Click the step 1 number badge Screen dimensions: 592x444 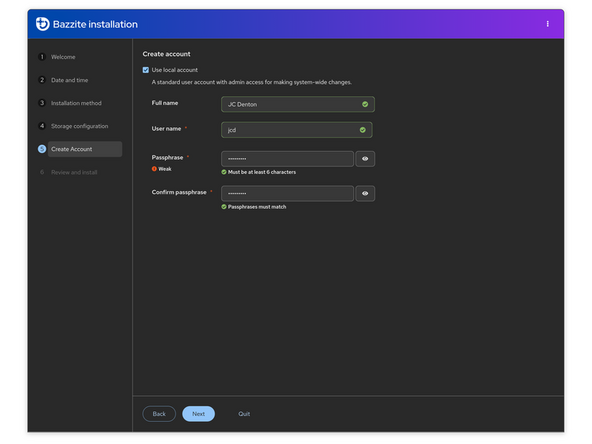click(42, 57)
